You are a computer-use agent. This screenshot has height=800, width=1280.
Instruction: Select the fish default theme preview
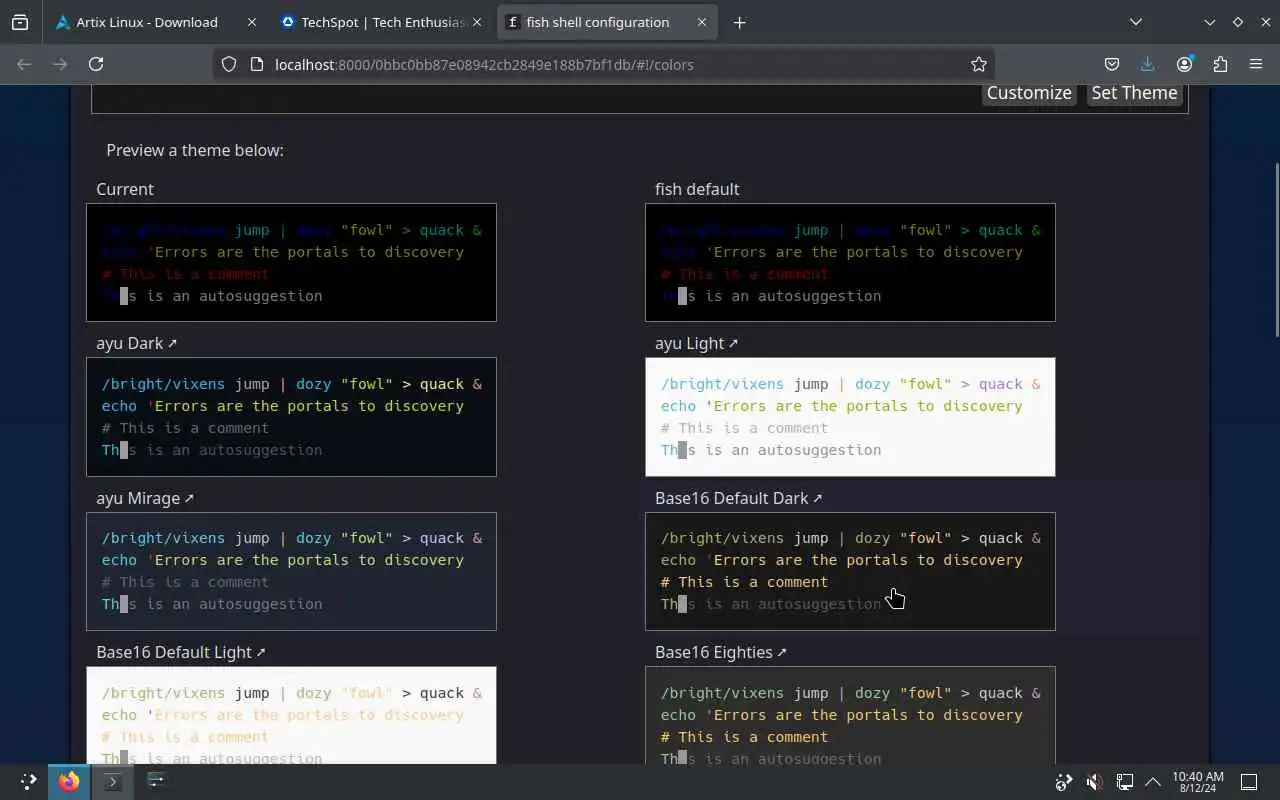point(850,262)
